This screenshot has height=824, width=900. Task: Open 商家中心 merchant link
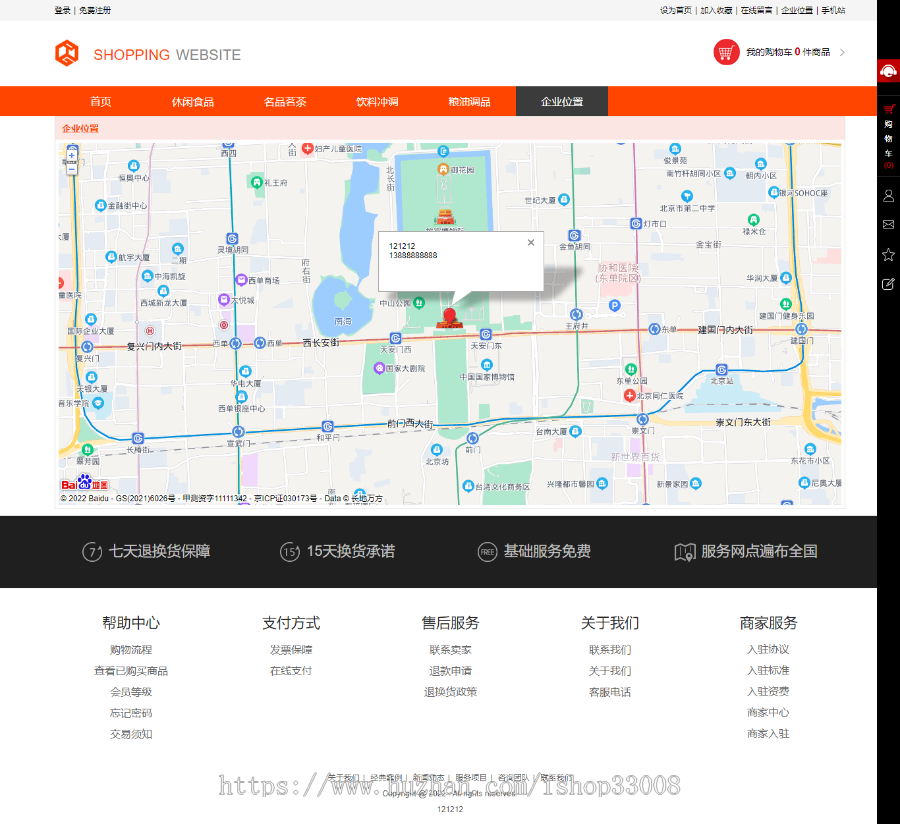point(768,712)
